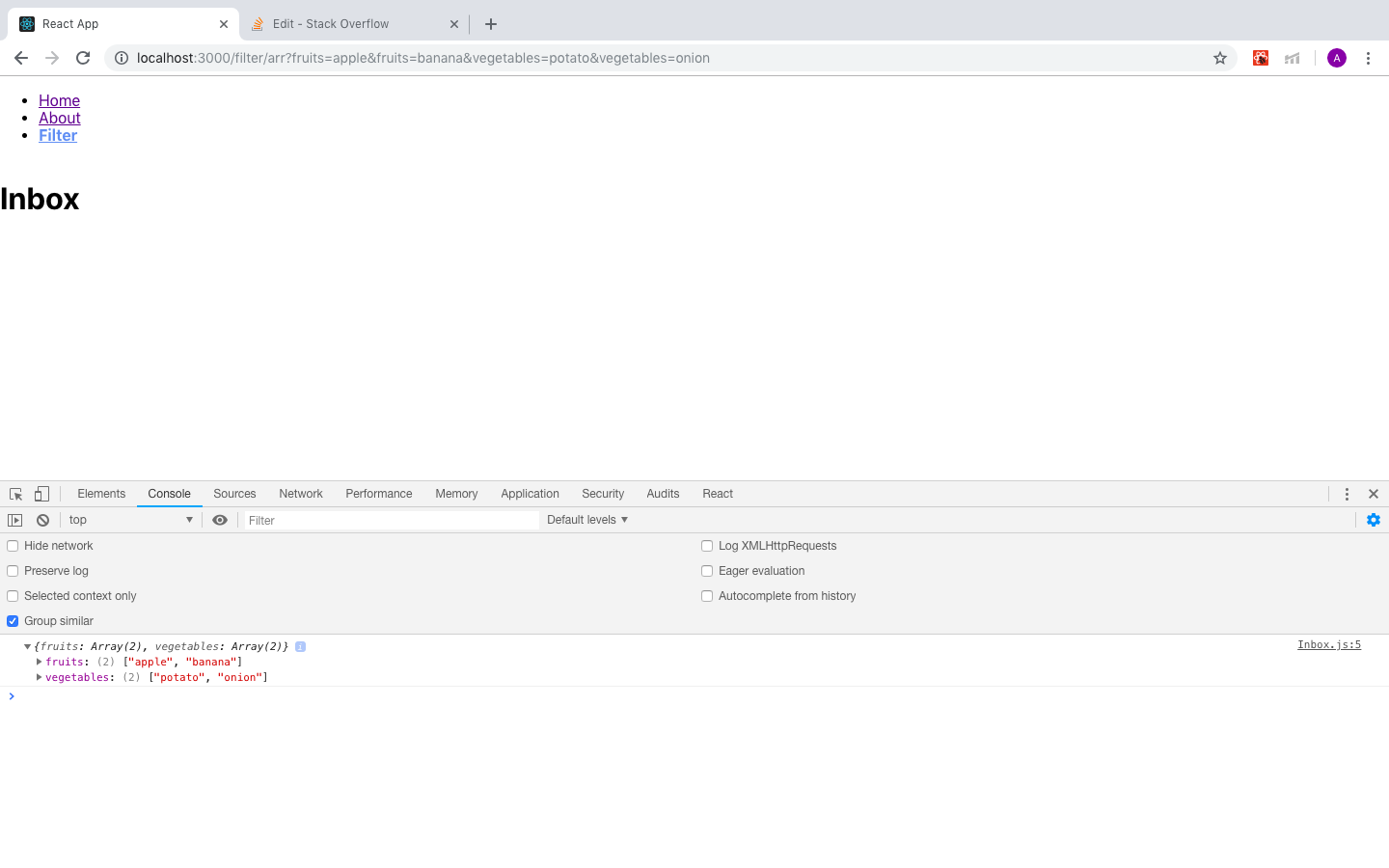Open DevTools customize three-dot menu
Screen dimensions: 1389x868
coord(1347,494)
